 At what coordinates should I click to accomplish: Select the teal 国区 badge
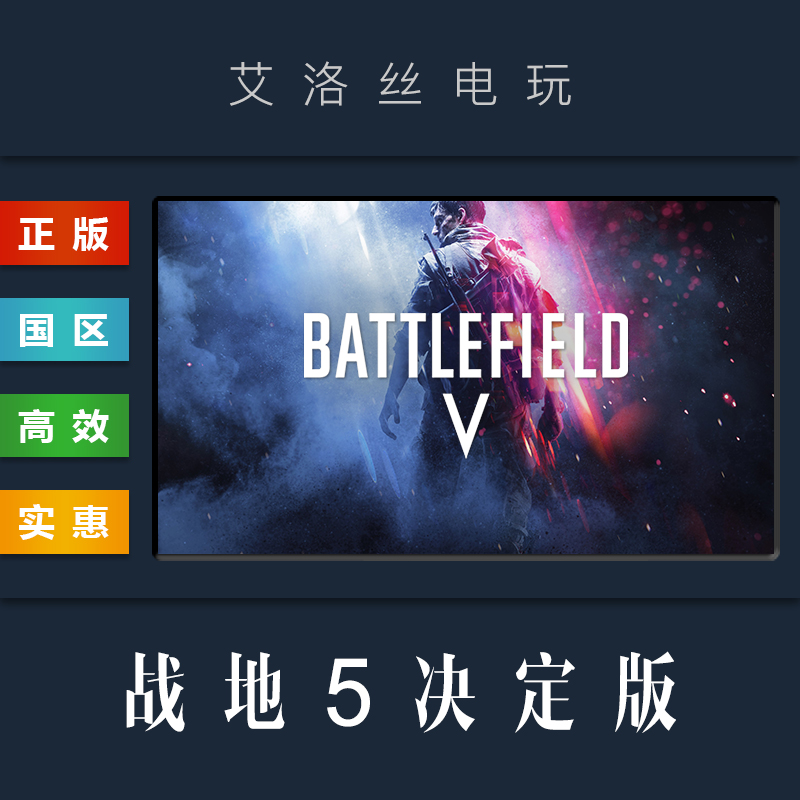(64, 330)
